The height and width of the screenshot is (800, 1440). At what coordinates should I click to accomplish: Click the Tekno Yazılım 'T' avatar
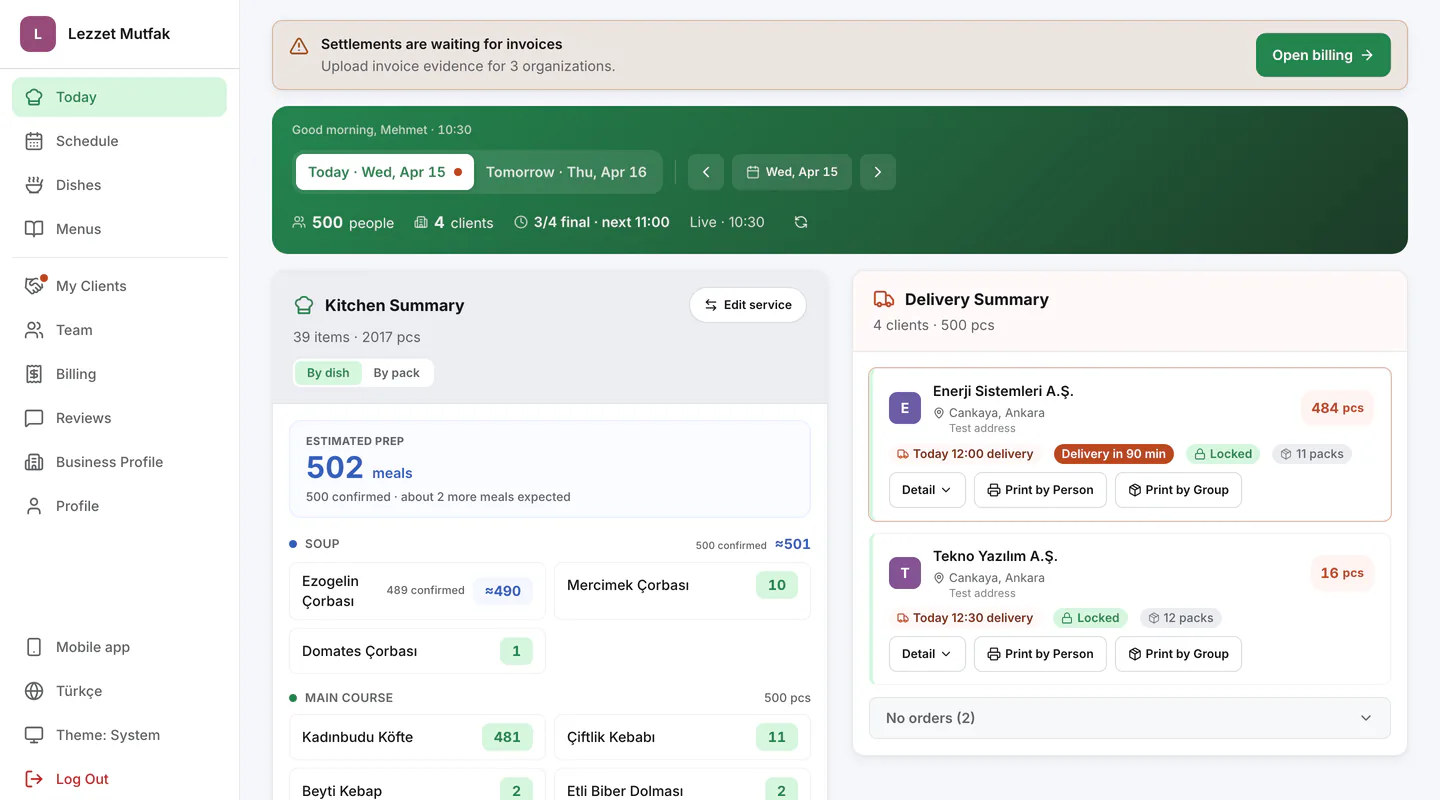pyautogui.click(x=905, y=573)
